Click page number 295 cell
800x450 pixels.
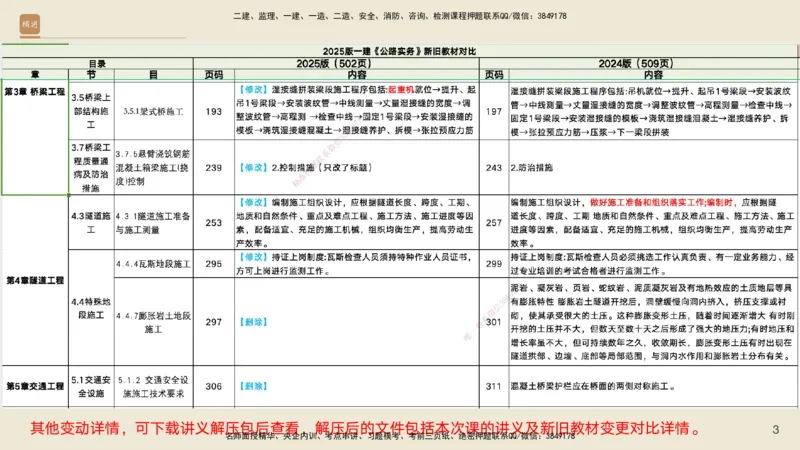click(x=214, y=264)
